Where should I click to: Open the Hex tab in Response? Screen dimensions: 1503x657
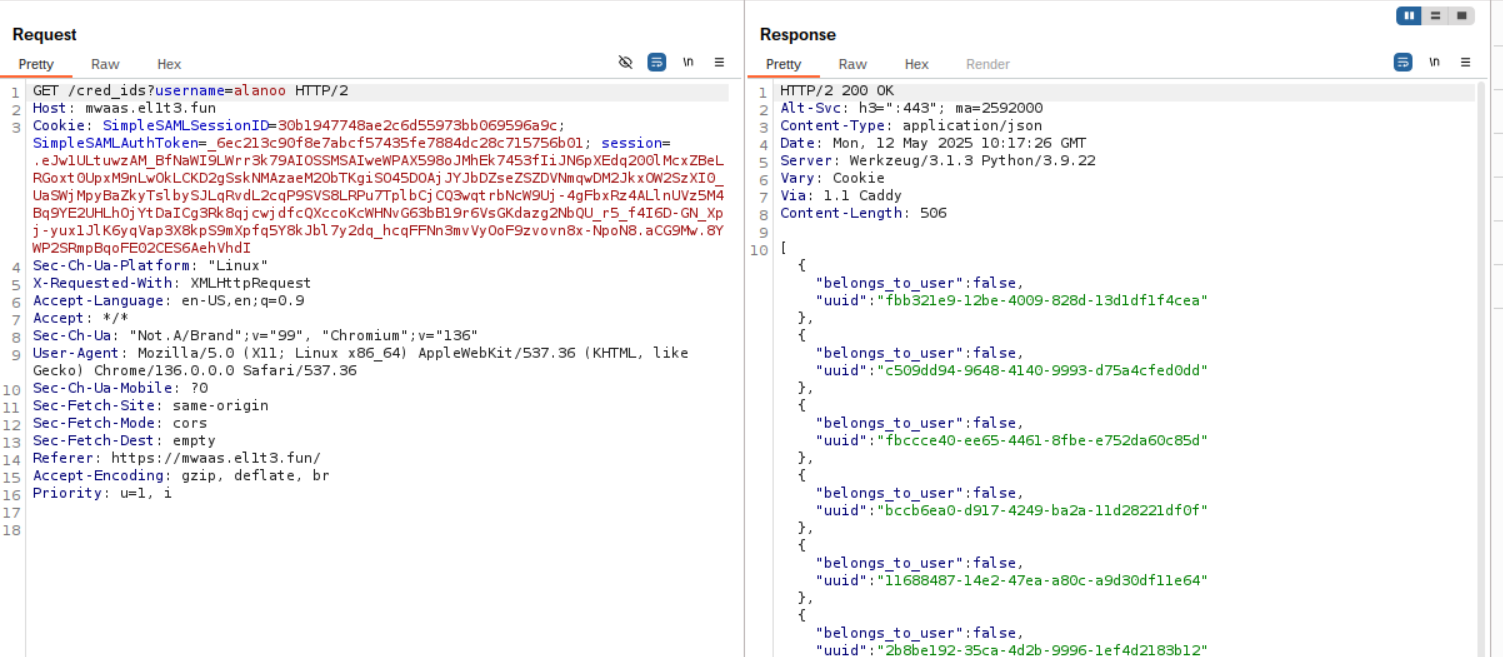(916, 64)
